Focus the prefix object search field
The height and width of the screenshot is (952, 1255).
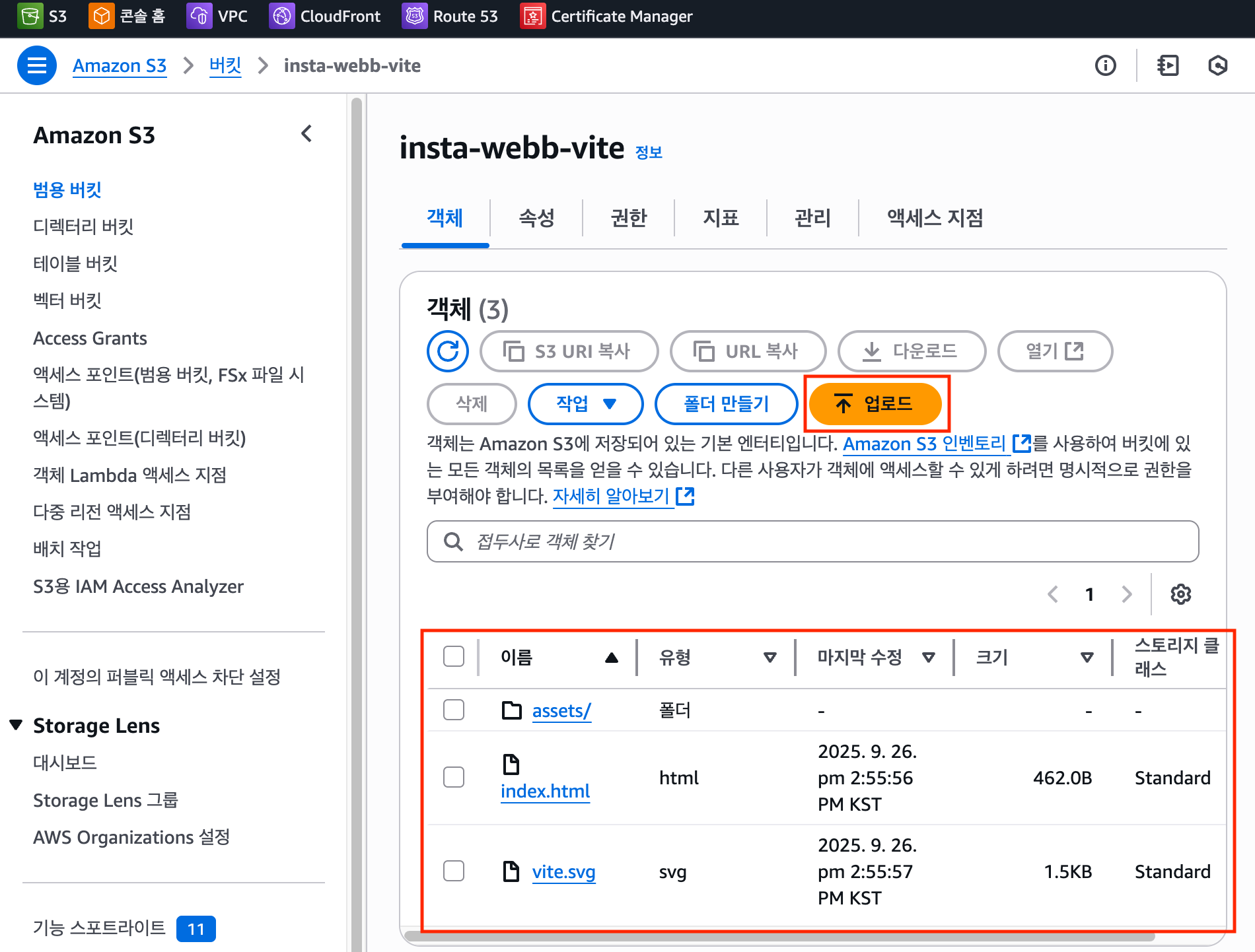812,541
